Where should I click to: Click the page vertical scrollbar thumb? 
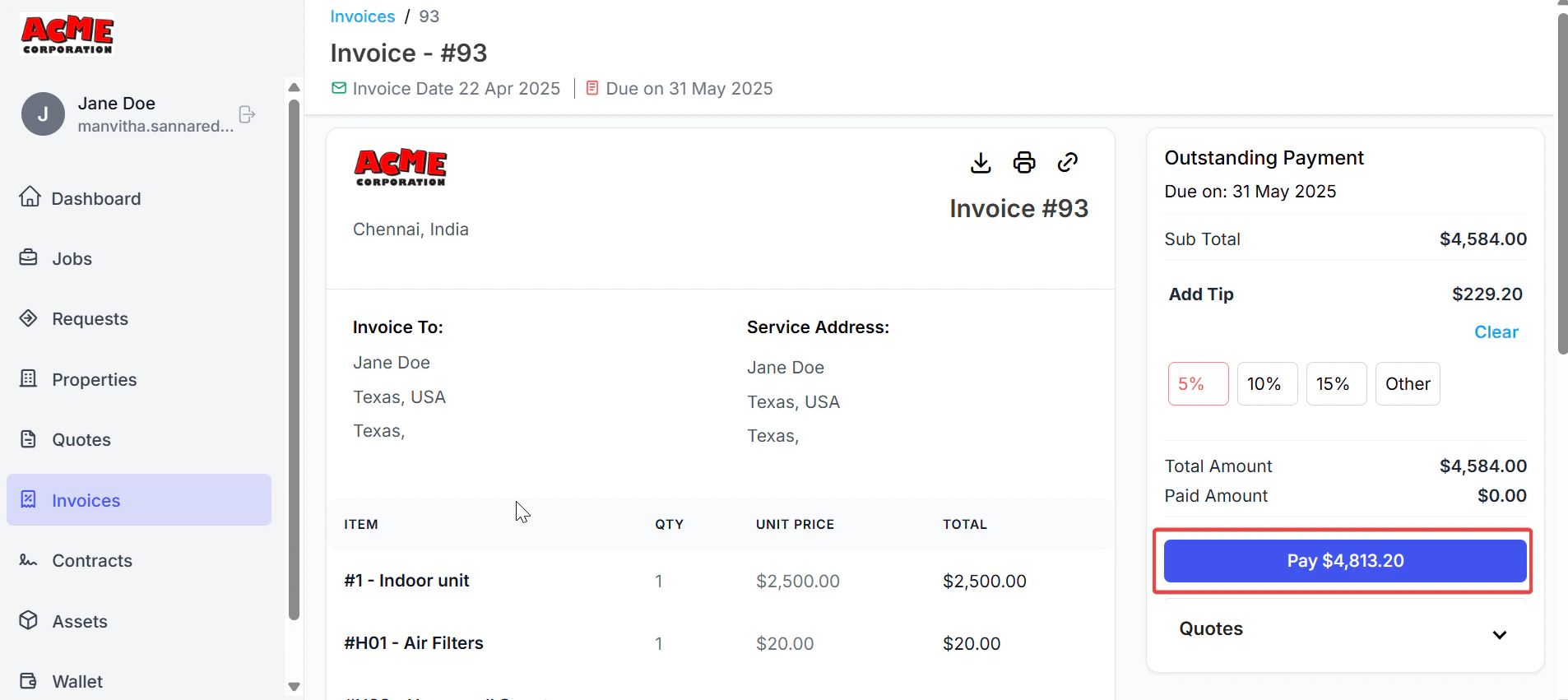click(1562, 183)
